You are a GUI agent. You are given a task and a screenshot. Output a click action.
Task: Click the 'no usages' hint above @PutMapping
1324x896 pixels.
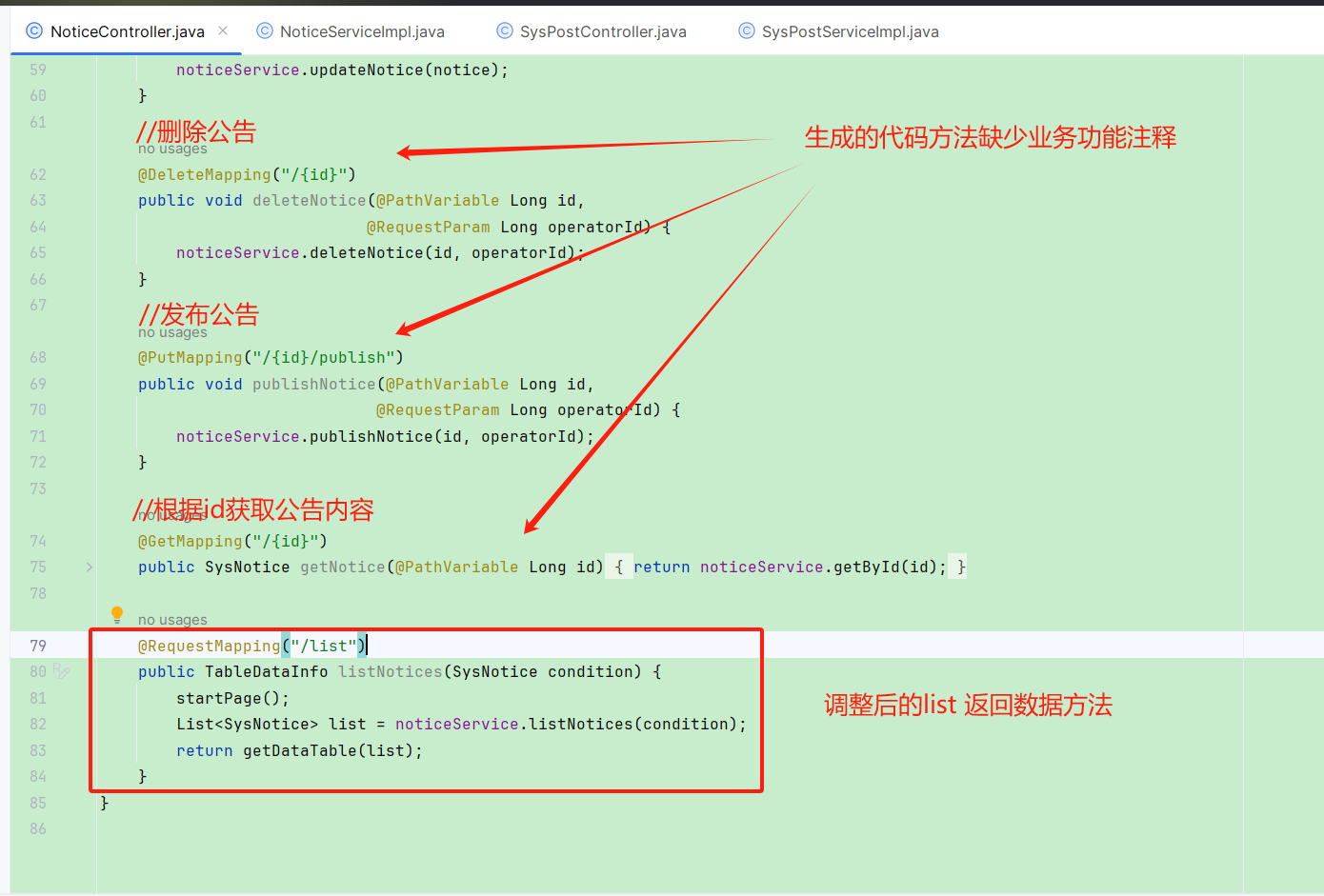[x=172, y=332]
